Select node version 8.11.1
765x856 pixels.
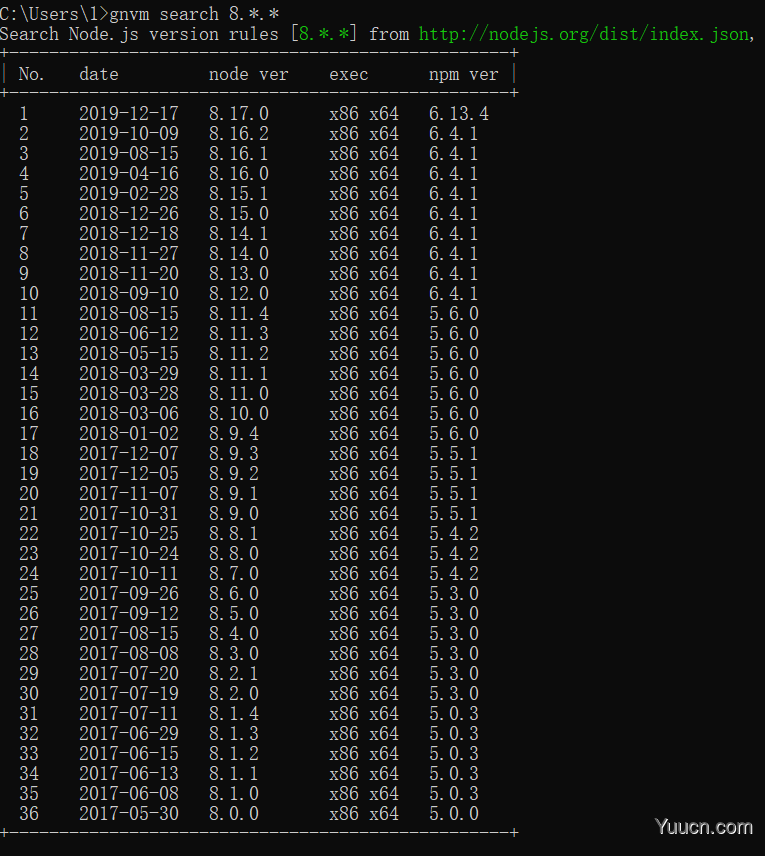239,374
